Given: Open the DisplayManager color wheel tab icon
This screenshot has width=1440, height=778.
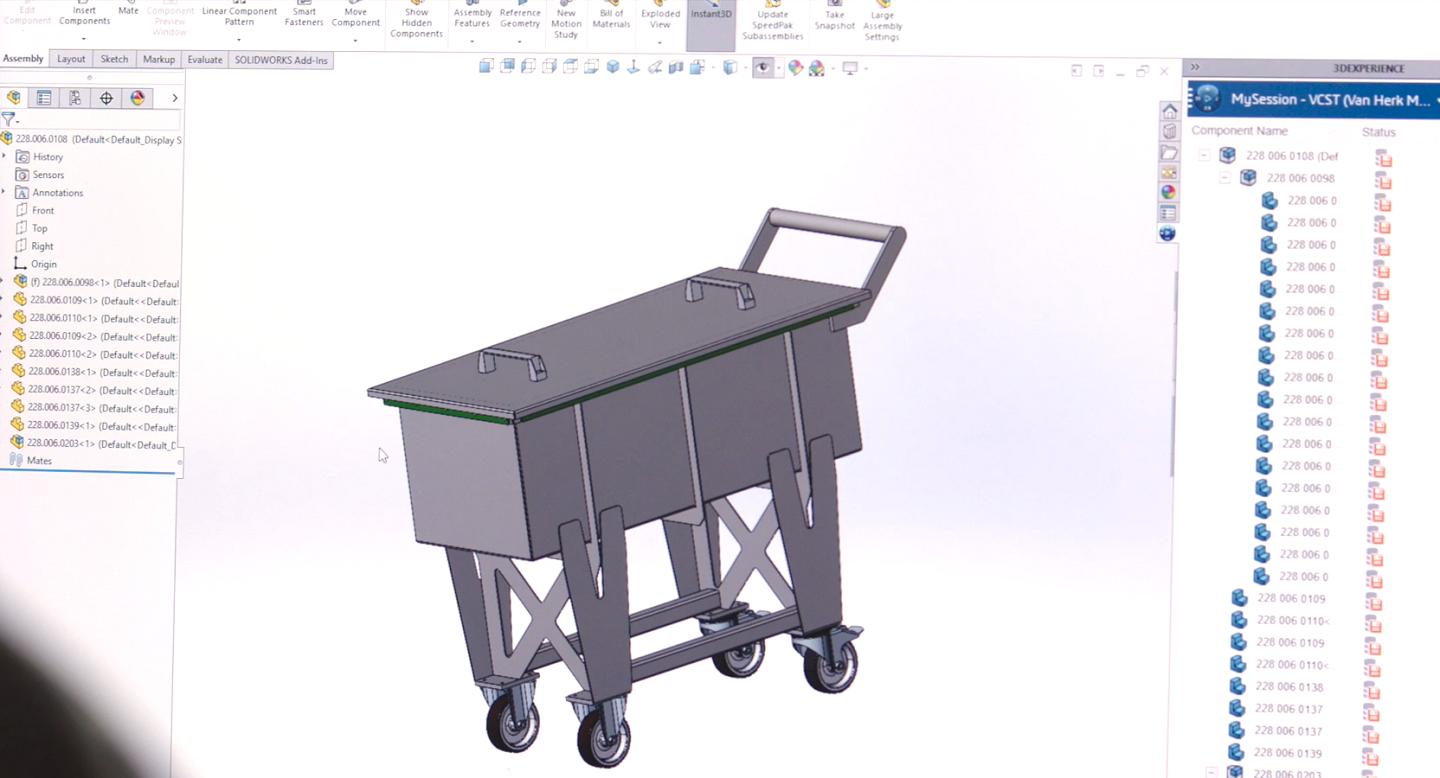Looking at the screenshot, I should tap(137, 97).
